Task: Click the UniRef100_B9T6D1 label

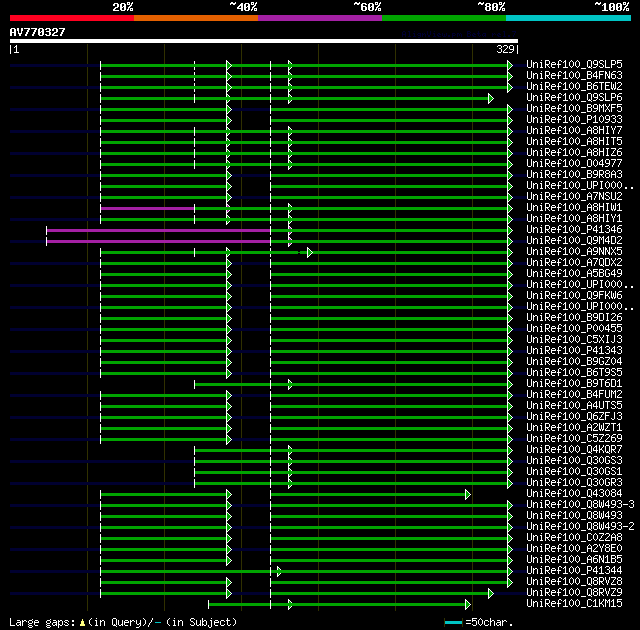Action: click(574, 384)
